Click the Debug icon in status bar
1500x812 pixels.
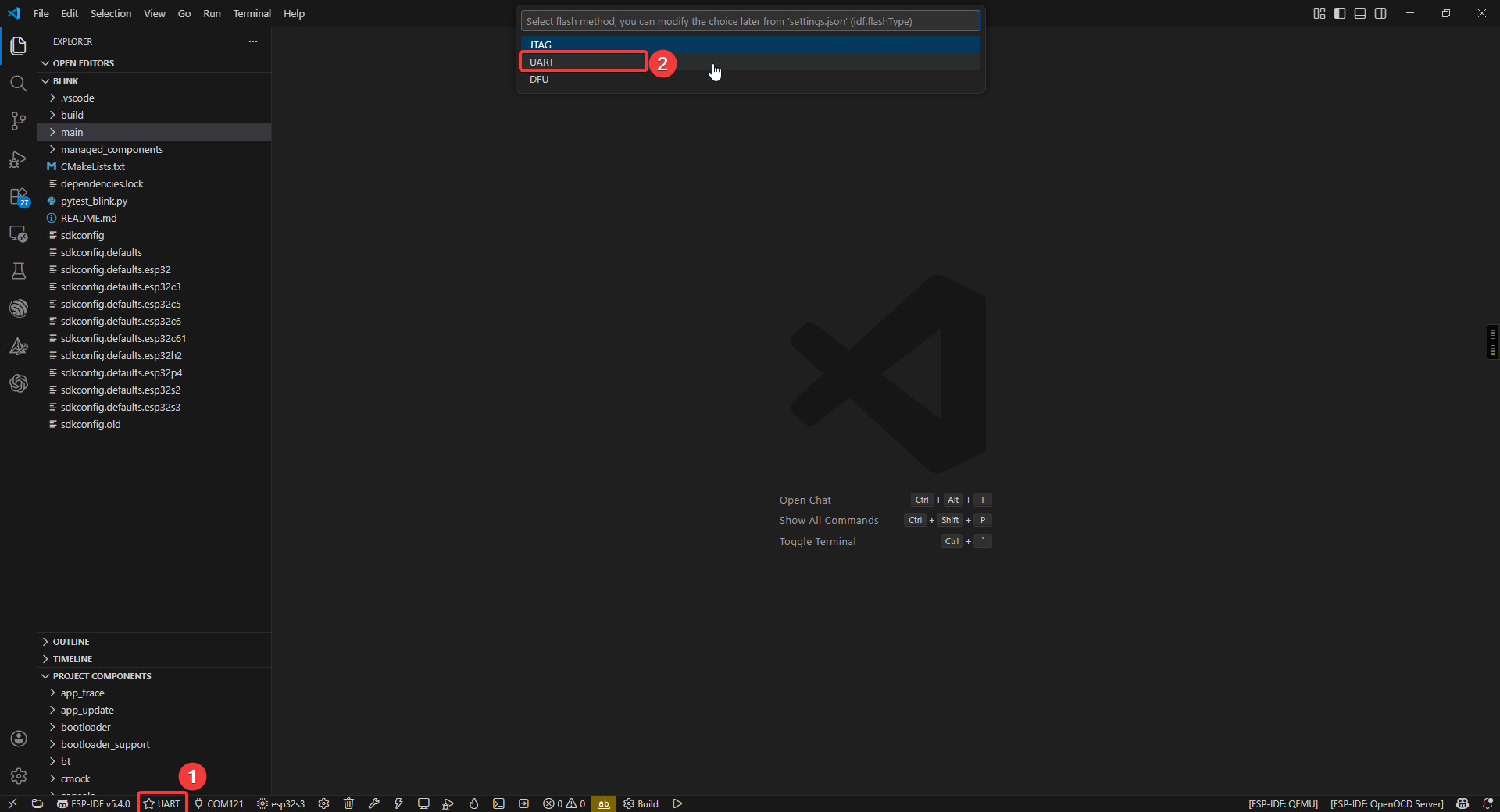tap(448, 803)
